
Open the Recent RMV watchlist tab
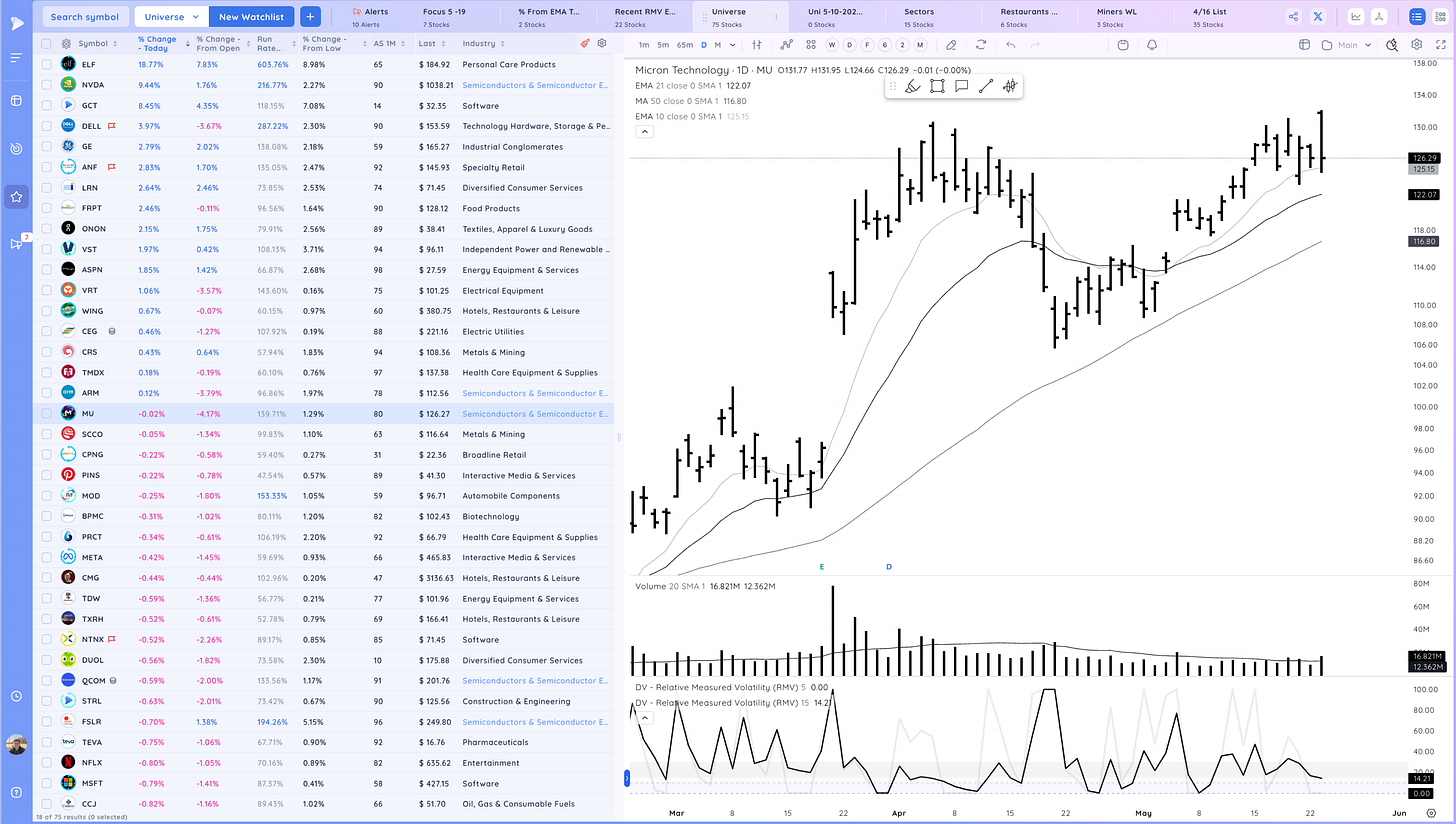[x=644, y=16]
